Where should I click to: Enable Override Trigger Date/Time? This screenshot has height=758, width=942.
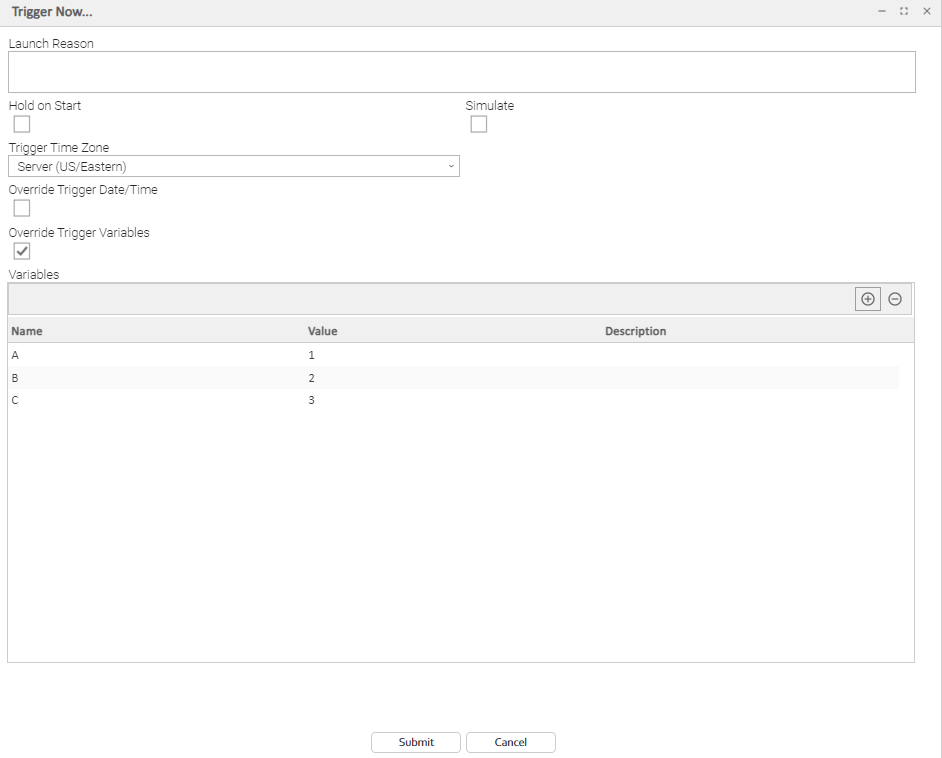pos(22,208)
